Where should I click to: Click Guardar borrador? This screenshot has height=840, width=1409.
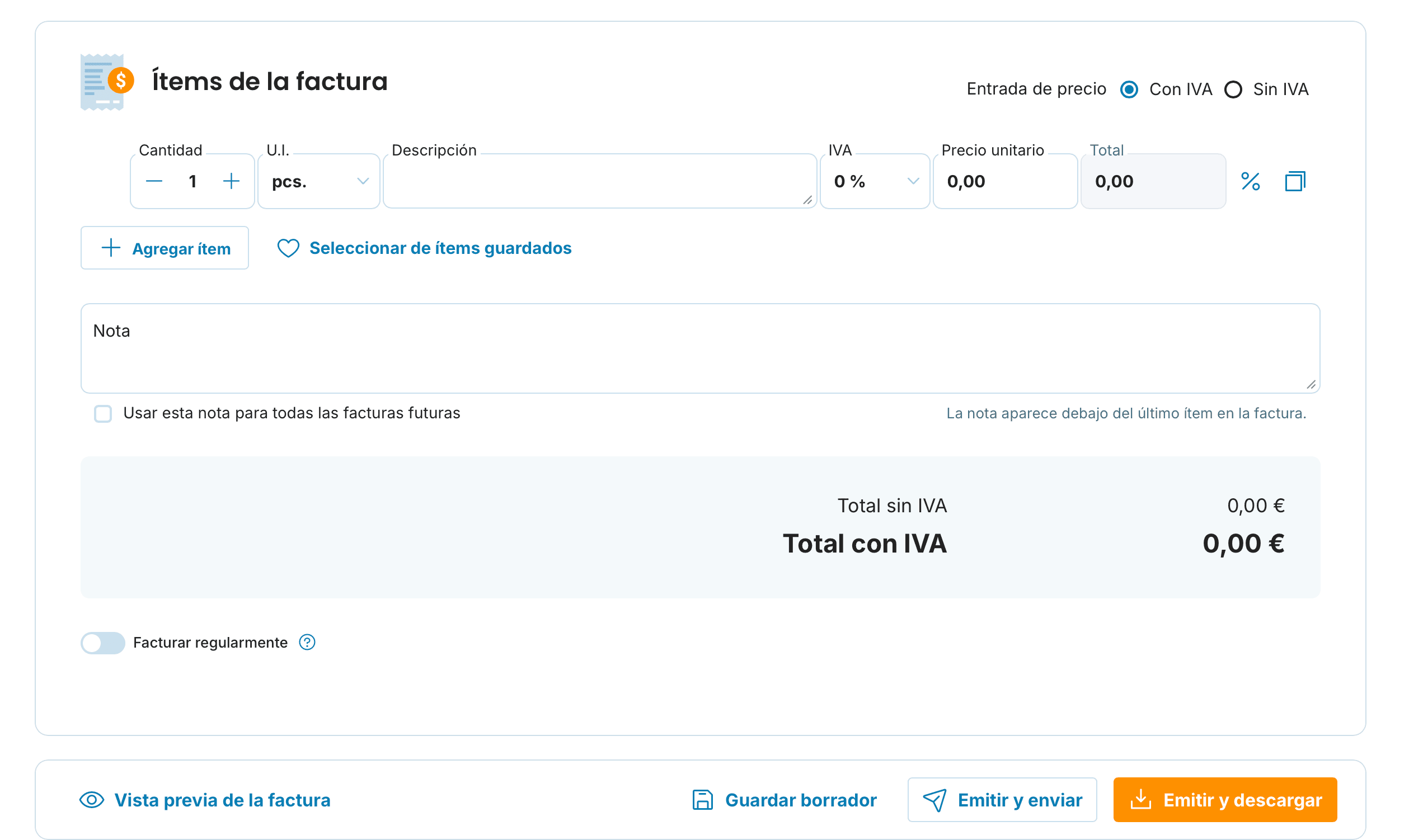(785, 800)
